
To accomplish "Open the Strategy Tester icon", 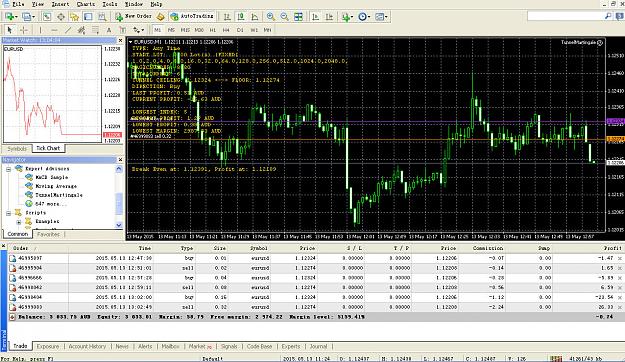I will (102, 16).
